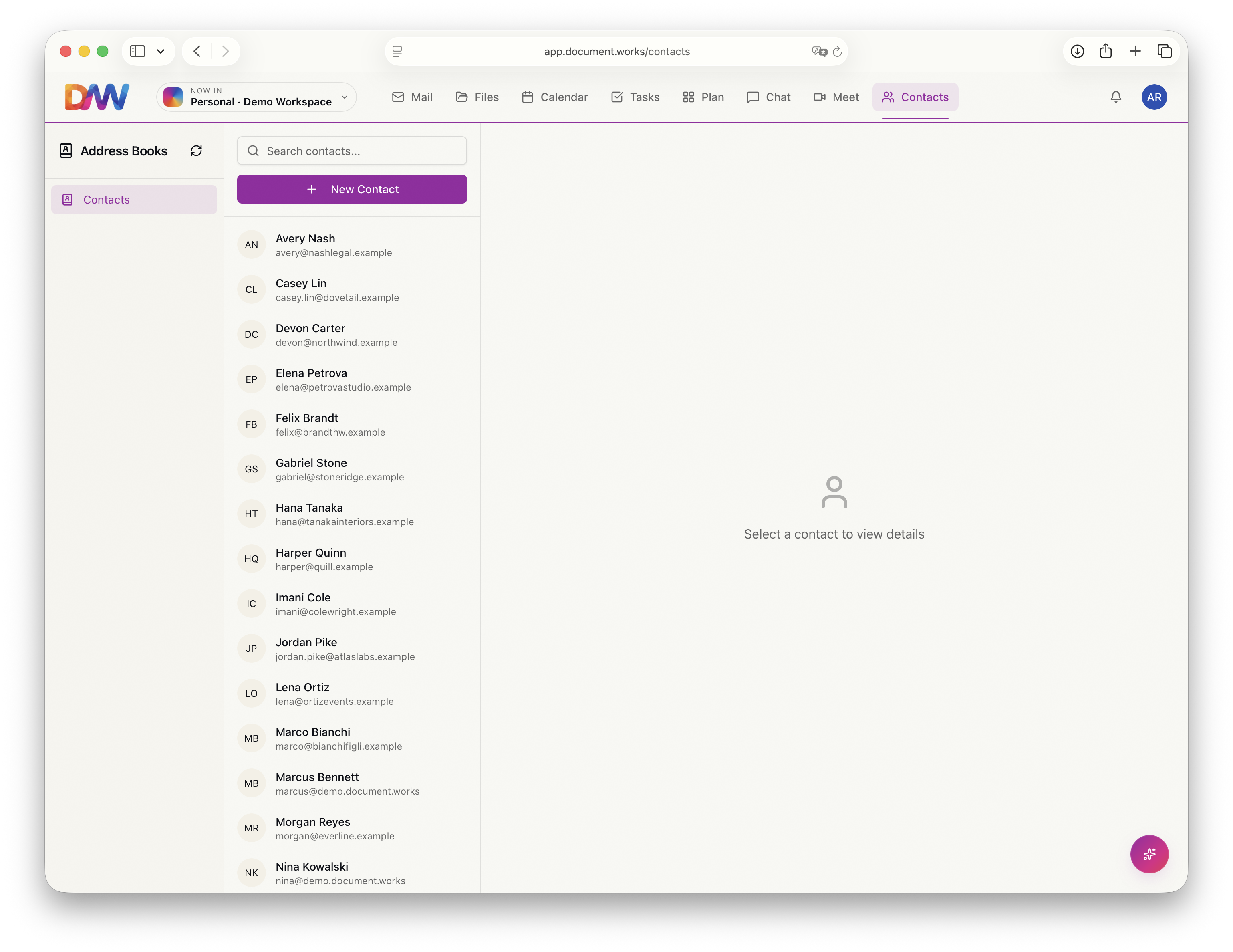Open a new browser tab
This screenshot has width=1233, height=952.
pyautogui.click(x=1135, y=51)
